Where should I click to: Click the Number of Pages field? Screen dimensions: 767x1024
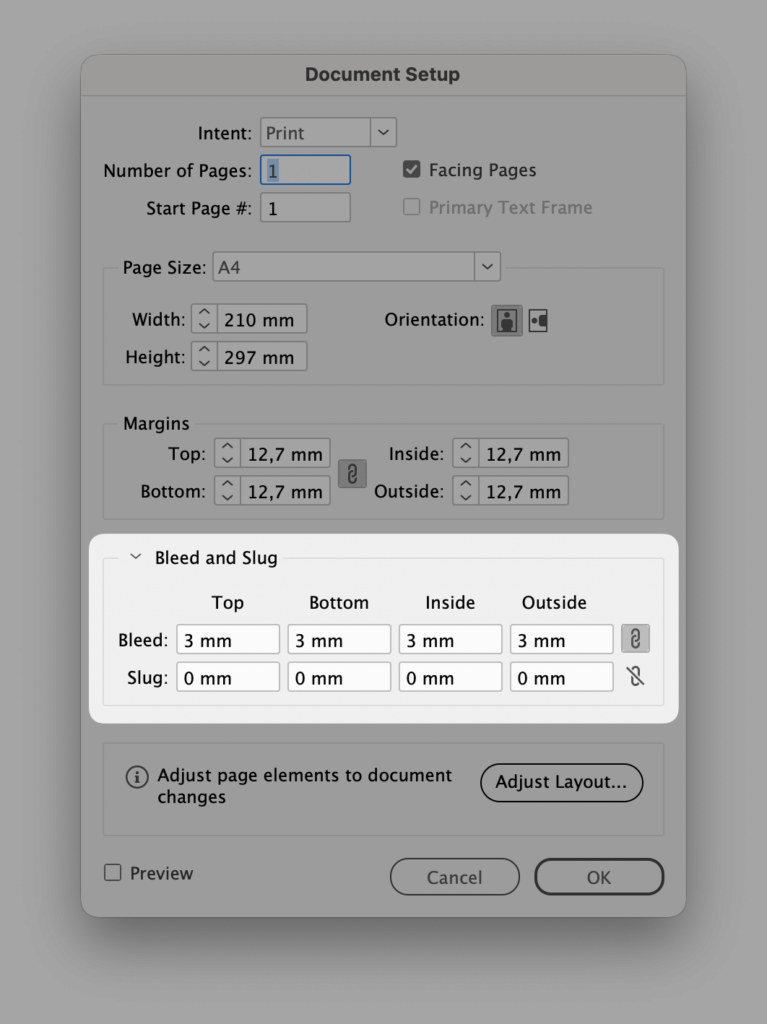306,171
